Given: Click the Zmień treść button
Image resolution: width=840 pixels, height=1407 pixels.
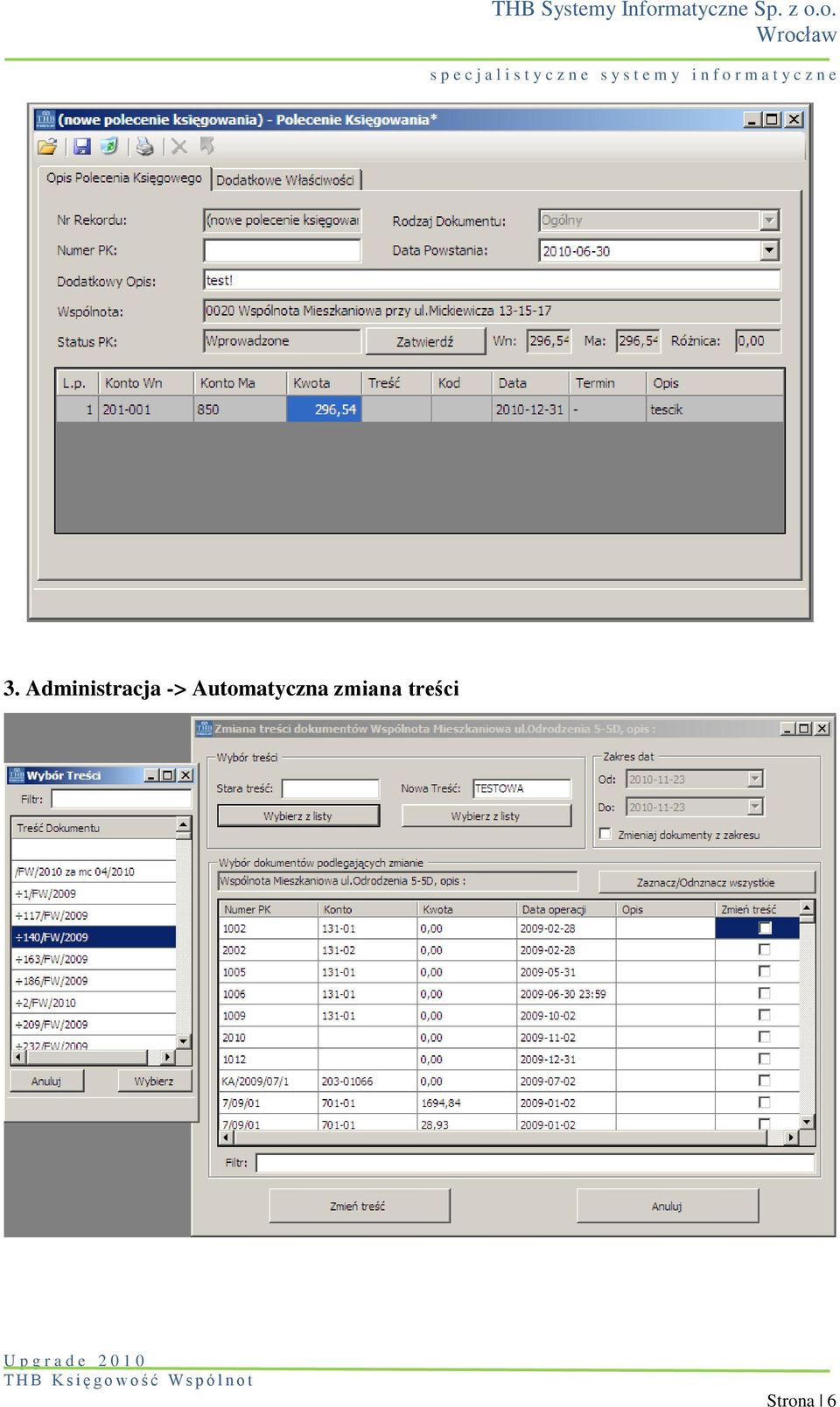Looking at the screenshot, I should [359, 1206].
